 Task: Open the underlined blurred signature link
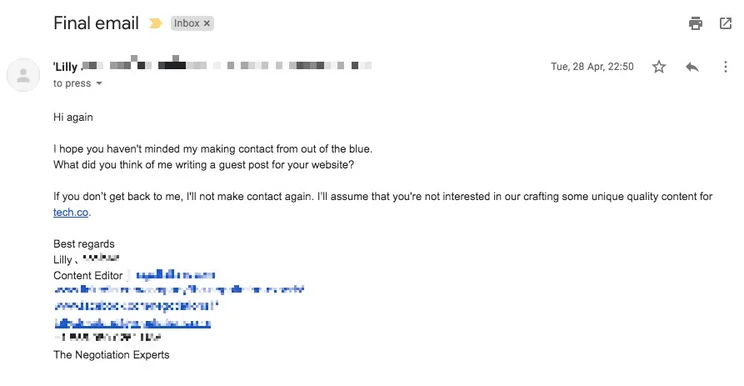(x=132, y=323)
